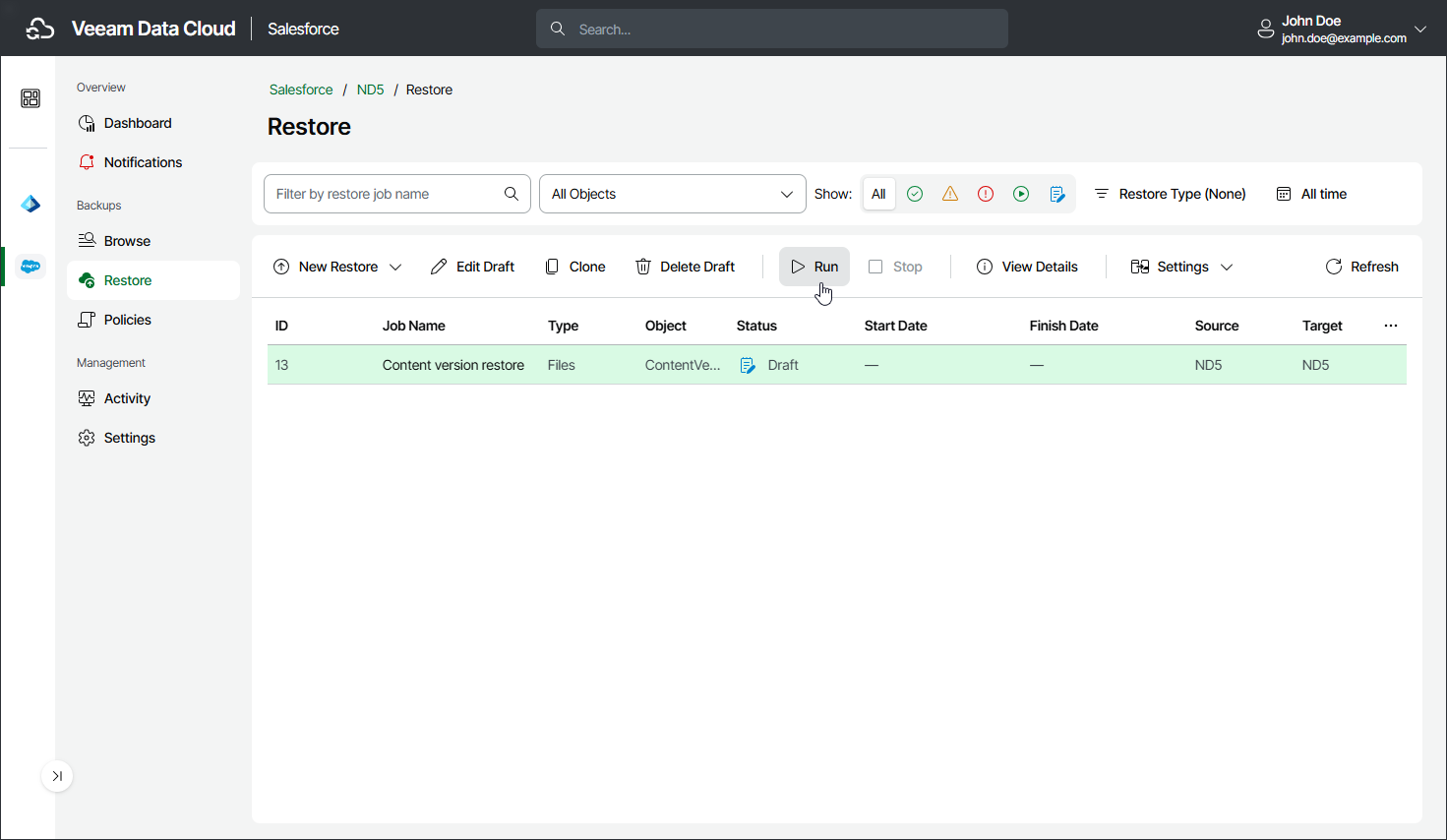Expand the sidebar with arrow button

[57, 776]
